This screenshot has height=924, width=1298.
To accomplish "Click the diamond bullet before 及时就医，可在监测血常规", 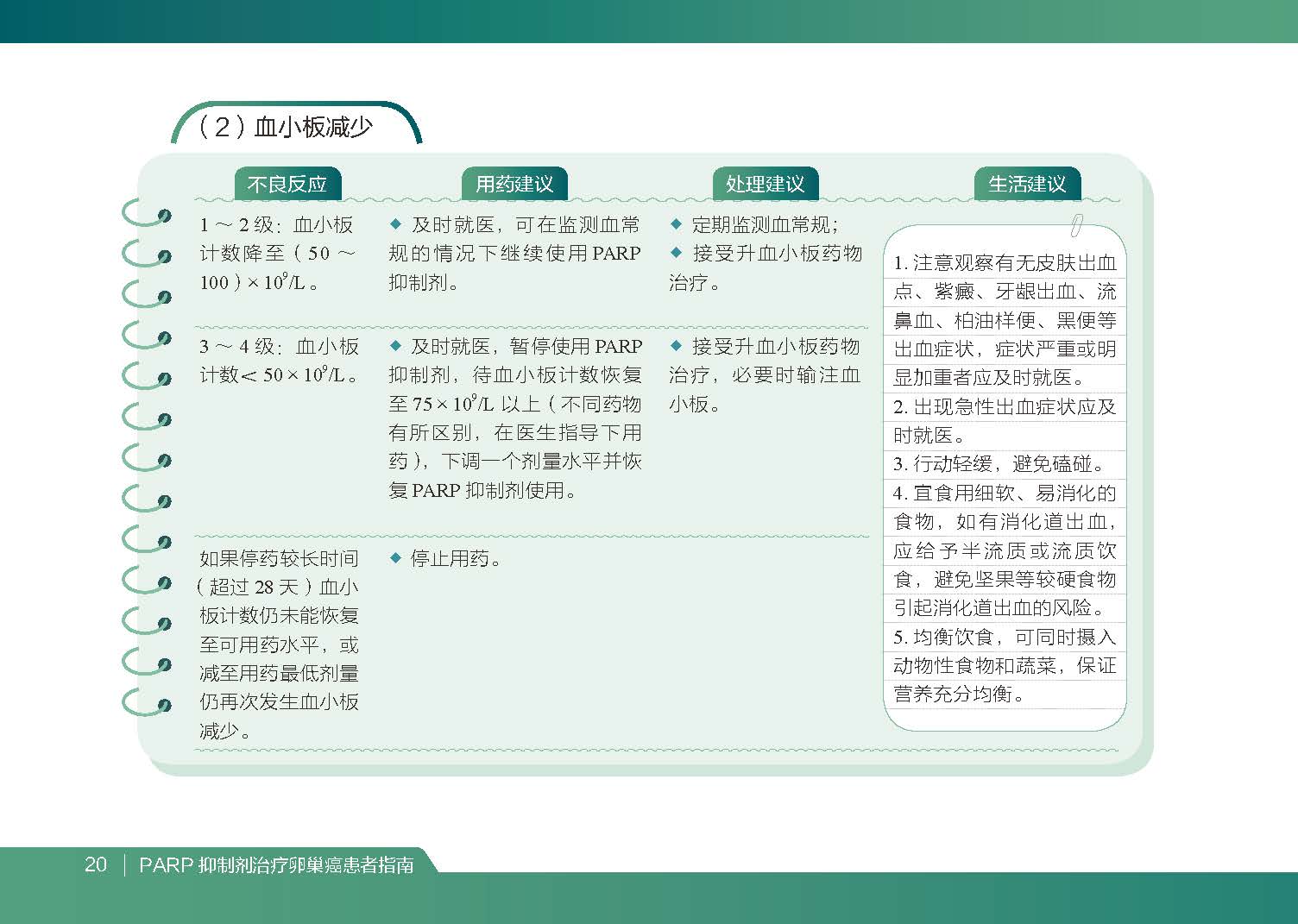I will [396, 224].
